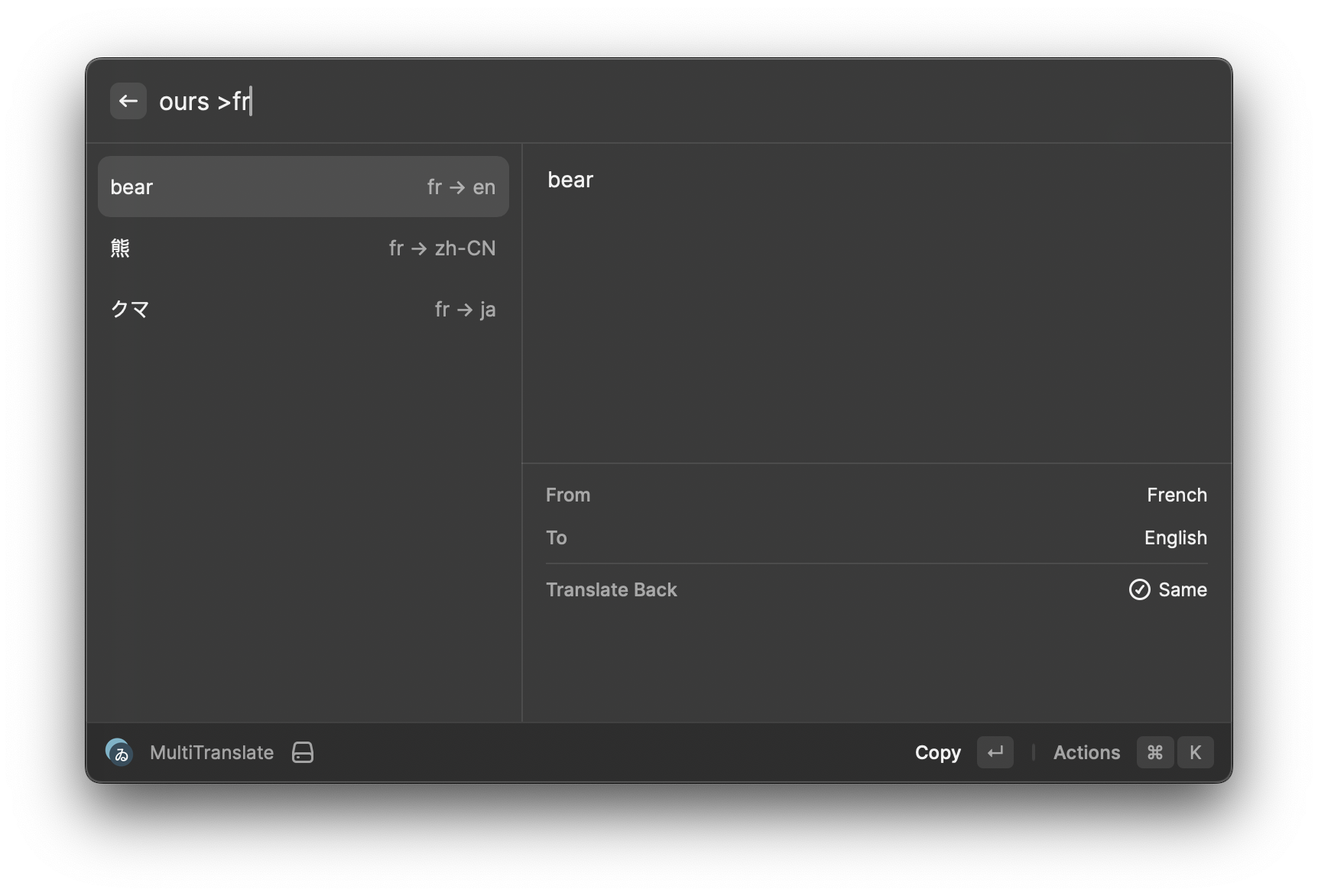
Task: Click the drive icon next to MultiTranslate
Action: 303,752
